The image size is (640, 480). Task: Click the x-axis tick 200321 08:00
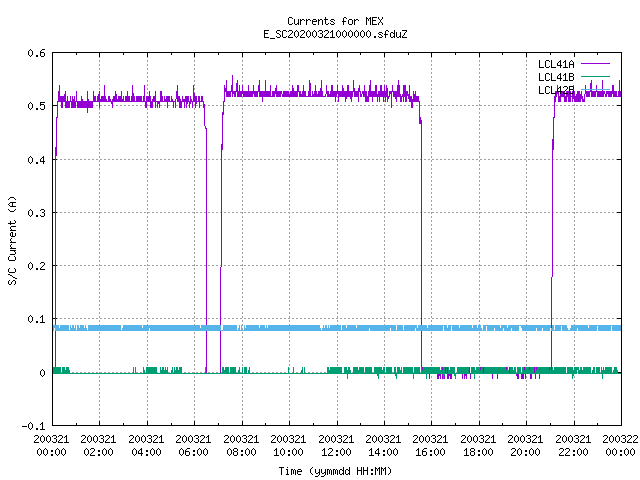pos(241,446)
